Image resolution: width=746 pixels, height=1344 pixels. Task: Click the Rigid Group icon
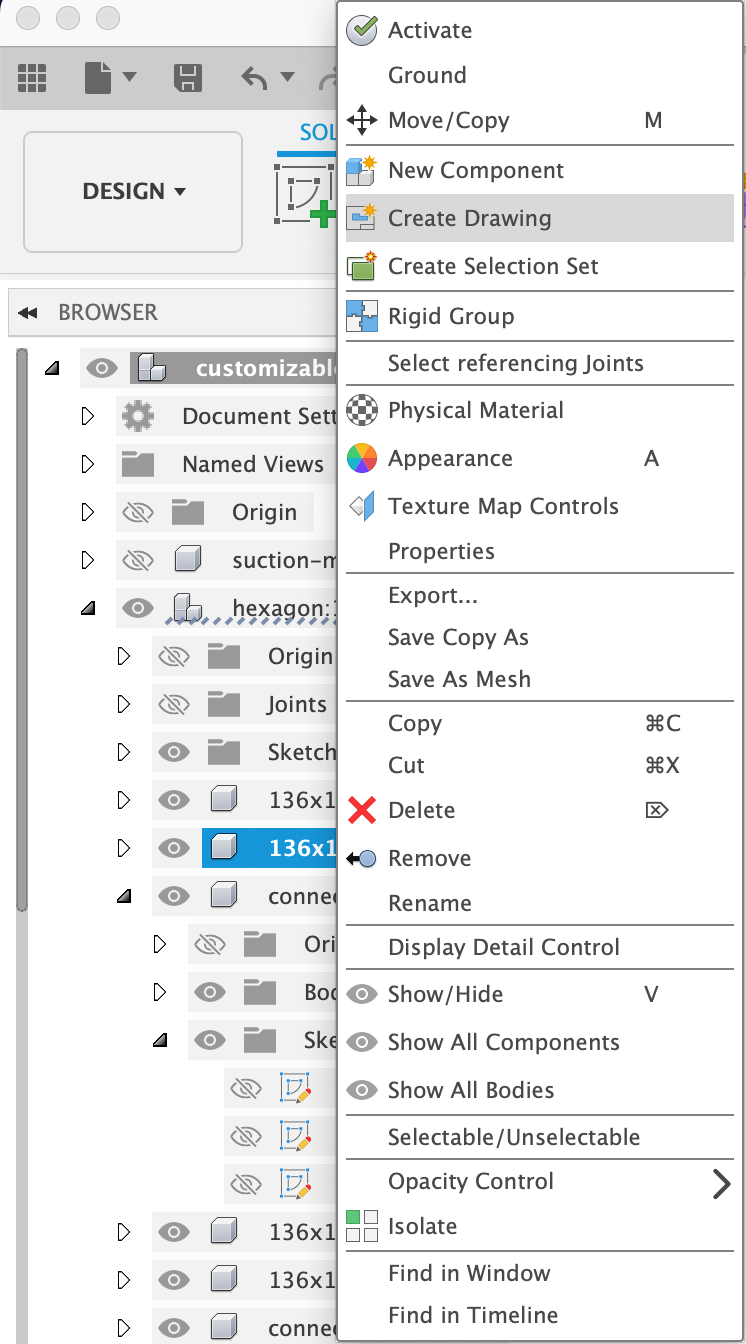point(361,316)
